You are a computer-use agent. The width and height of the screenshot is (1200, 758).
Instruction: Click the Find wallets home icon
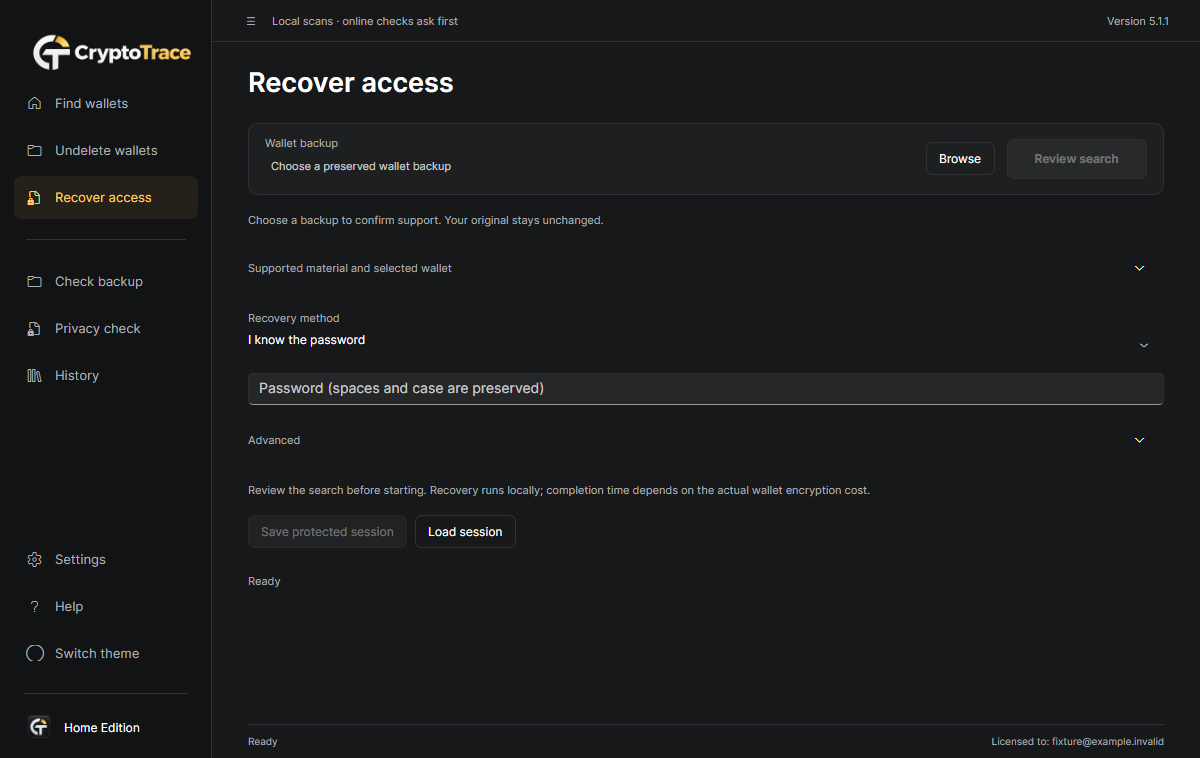[35, 103]
